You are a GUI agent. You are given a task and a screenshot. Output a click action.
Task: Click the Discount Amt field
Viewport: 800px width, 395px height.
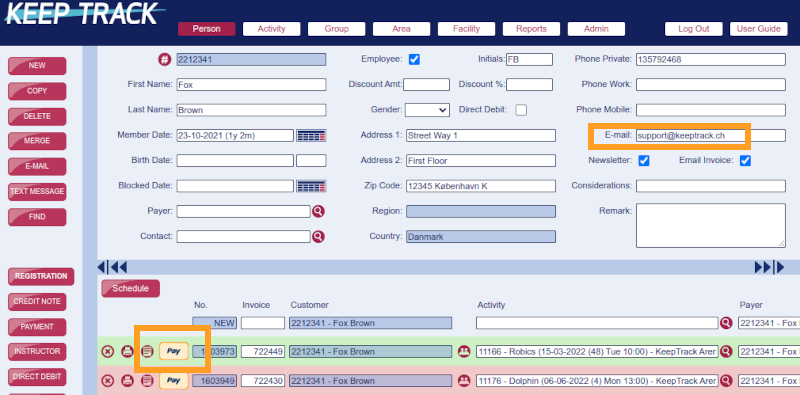click(427, 85)
